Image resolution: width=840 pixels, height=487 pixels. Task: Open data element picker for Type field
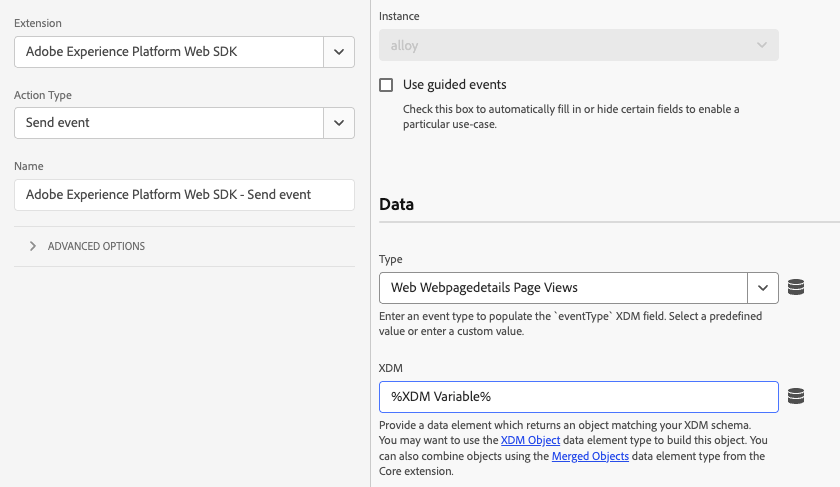coord(796,288)
